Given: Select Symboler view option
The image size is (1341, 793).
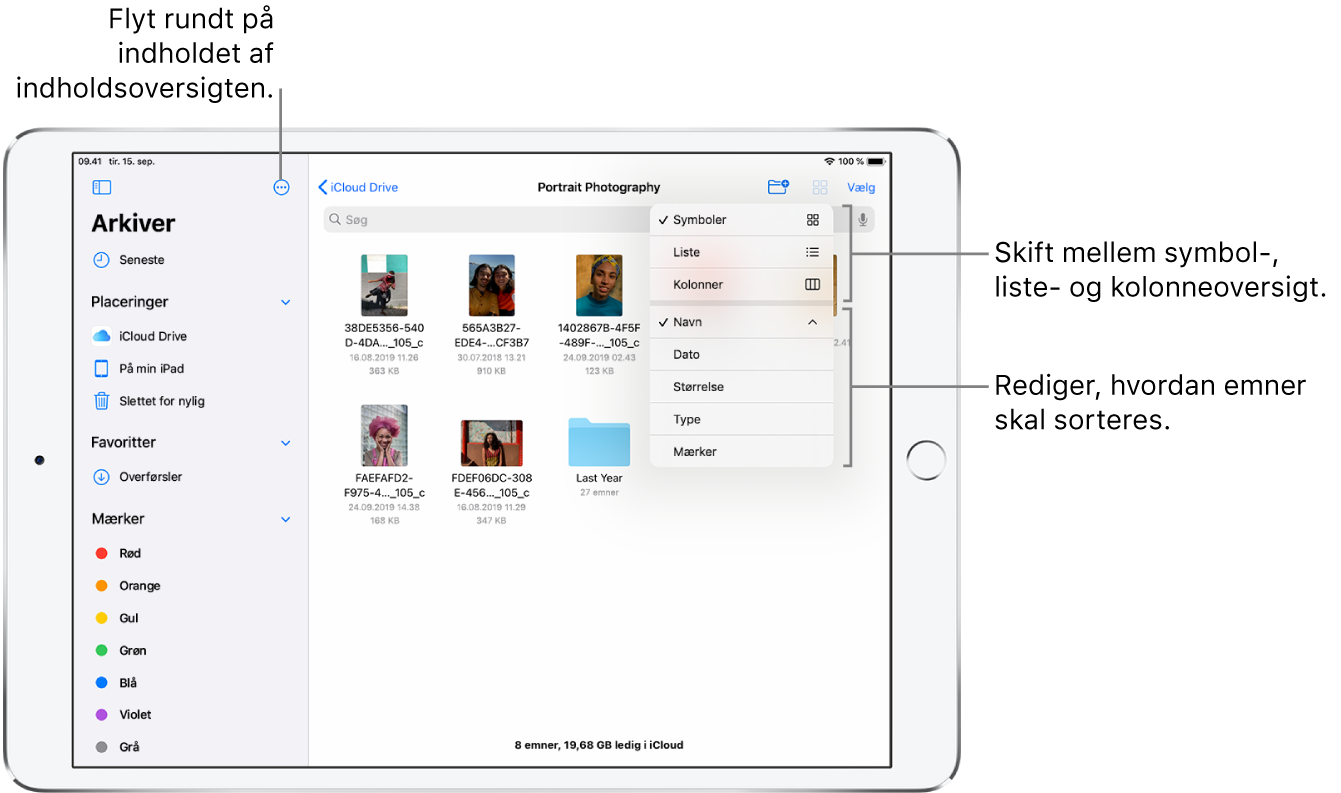Looking at the screenshot, I should (741, 220).
